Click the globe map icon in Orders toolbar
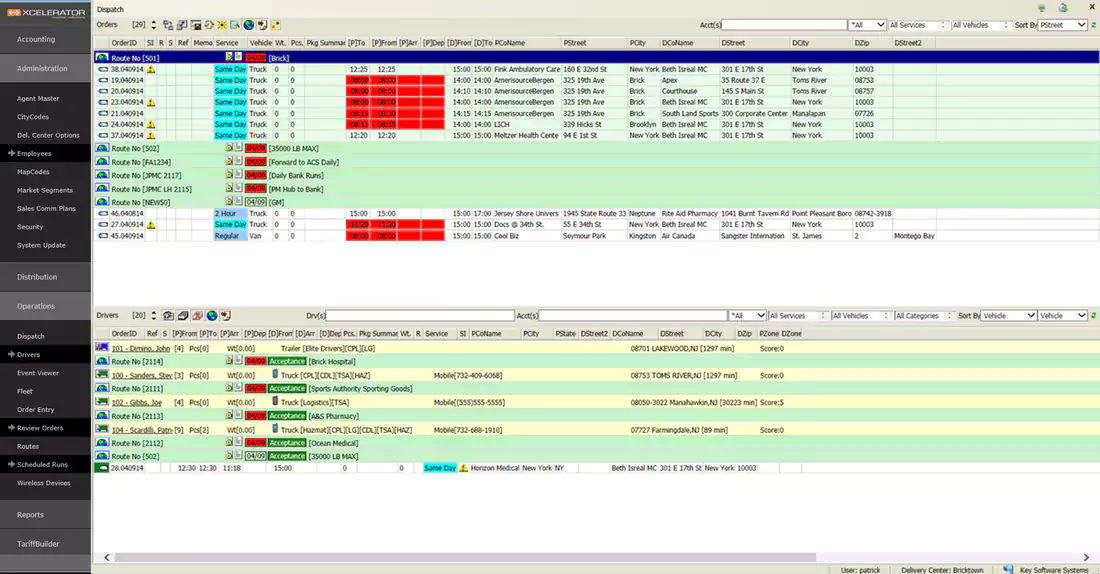 [248, 24]
